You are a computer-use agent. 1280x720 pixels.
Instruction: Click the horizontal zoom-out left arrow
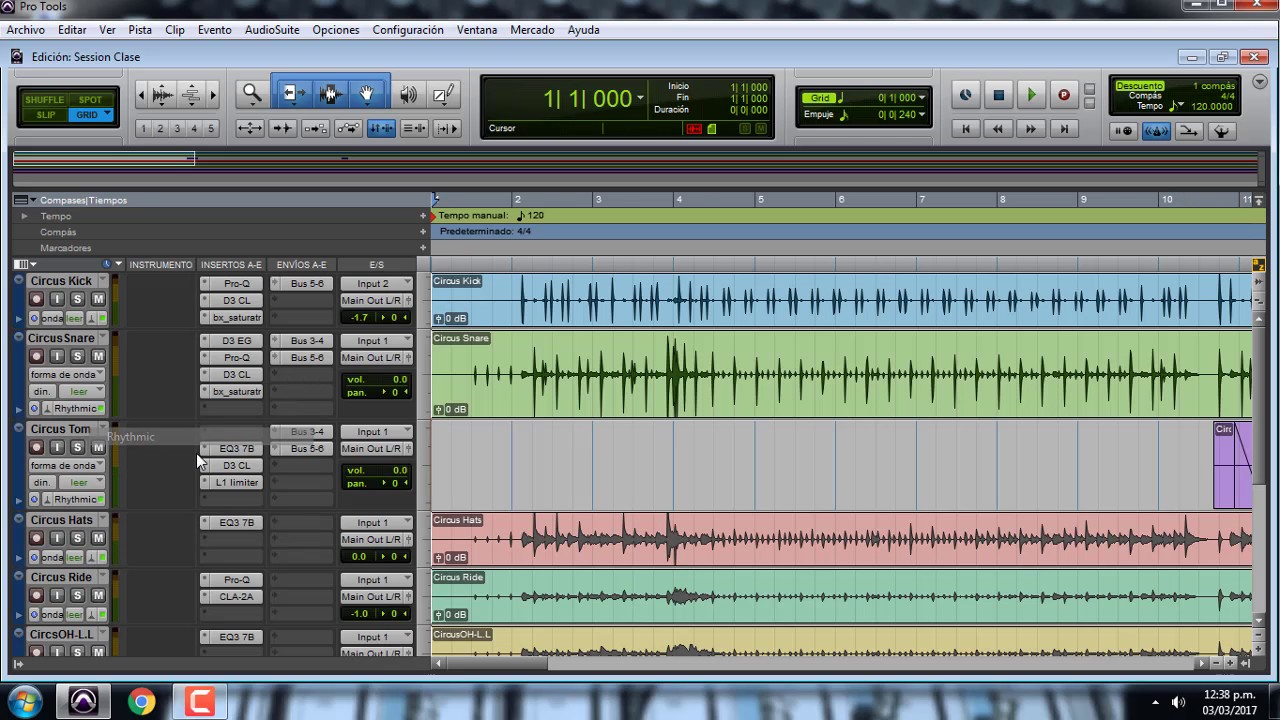point(141,95)
